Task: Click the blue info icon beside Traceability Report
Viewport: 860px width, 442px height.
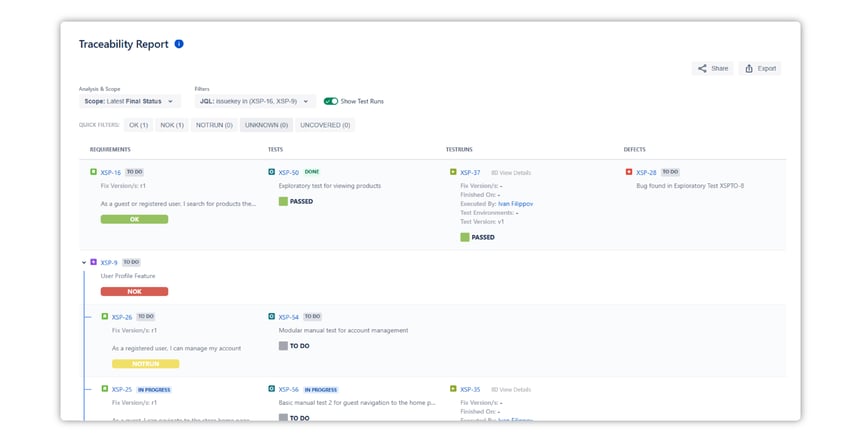Action: [179, 44]
